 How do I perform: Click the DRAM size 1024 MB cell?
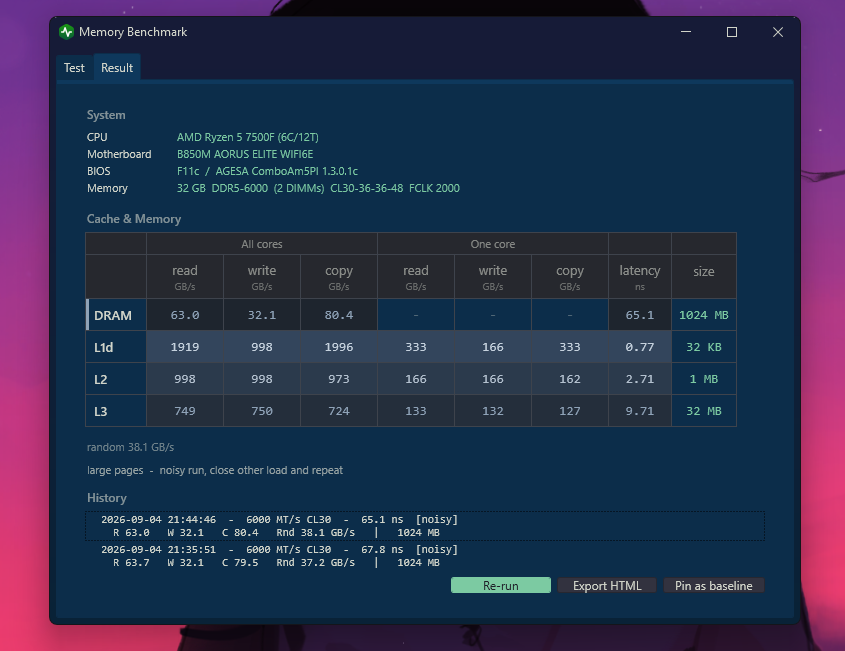[704, 315]
